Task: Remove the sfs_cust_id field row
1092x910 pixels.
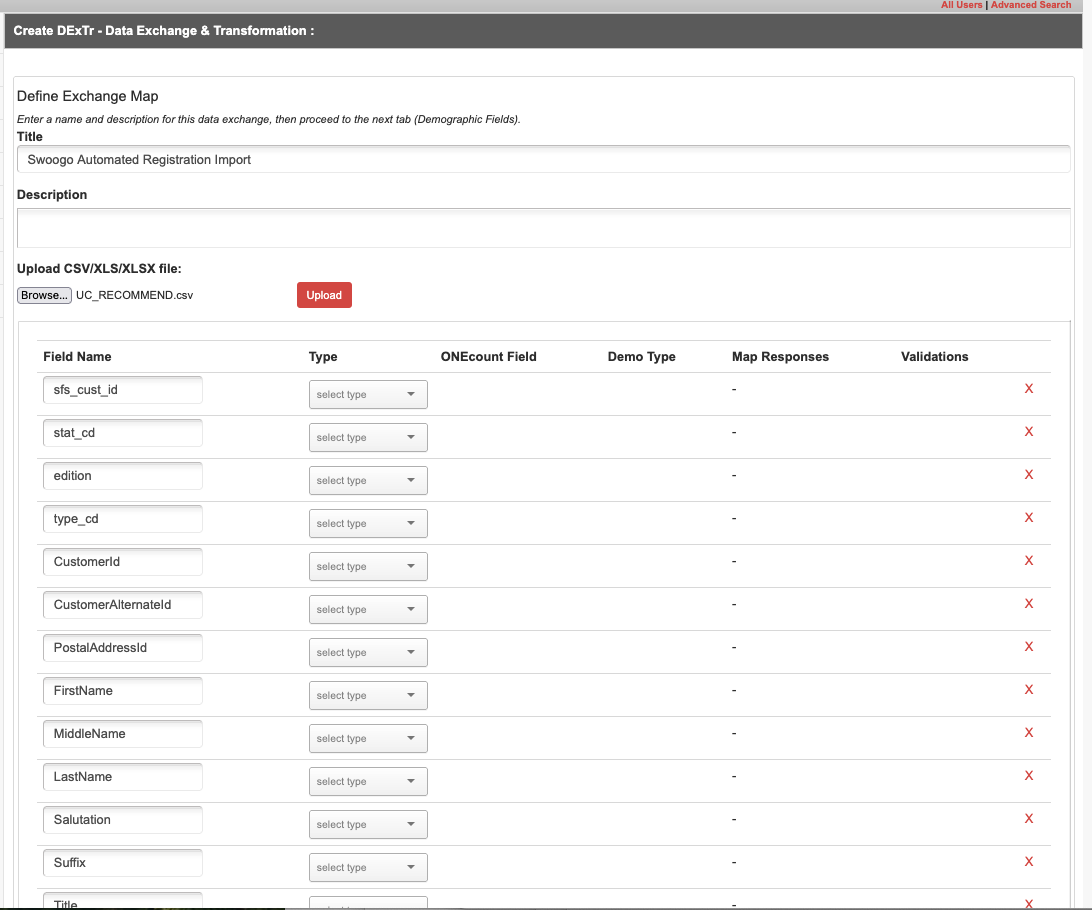Action: tap(1029, 389)
